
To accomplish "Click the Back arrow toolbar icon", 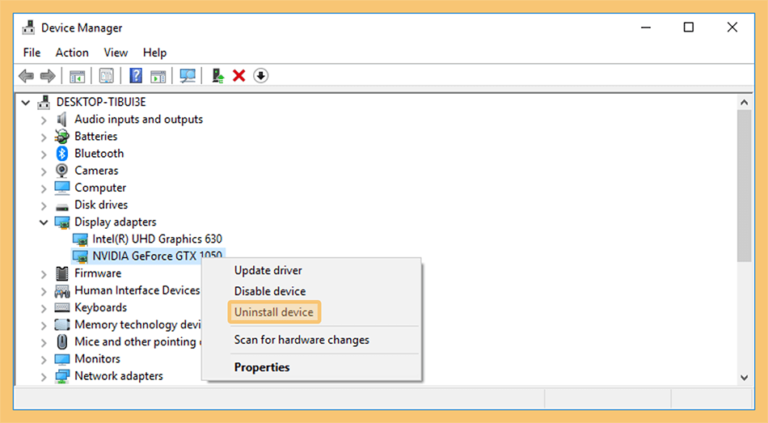I will click(26, 76).
